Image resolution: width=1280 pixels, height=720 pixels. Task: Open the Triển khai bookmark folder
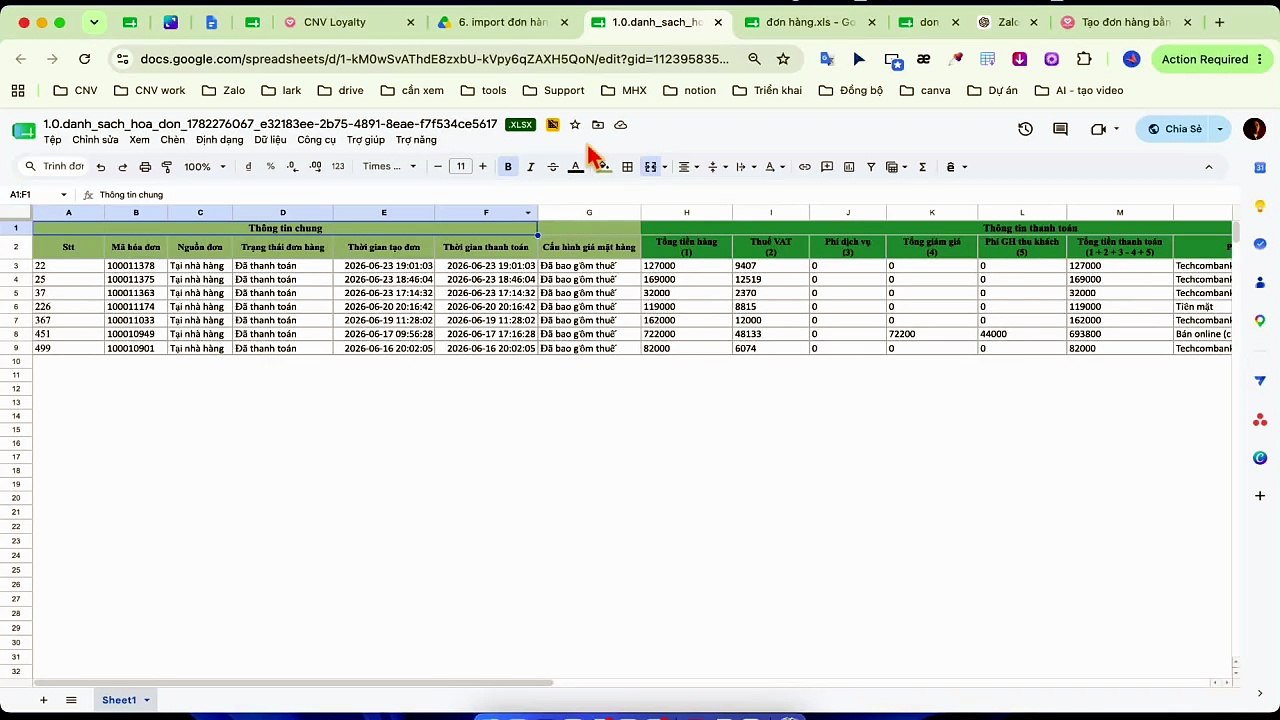coord(767,90)
